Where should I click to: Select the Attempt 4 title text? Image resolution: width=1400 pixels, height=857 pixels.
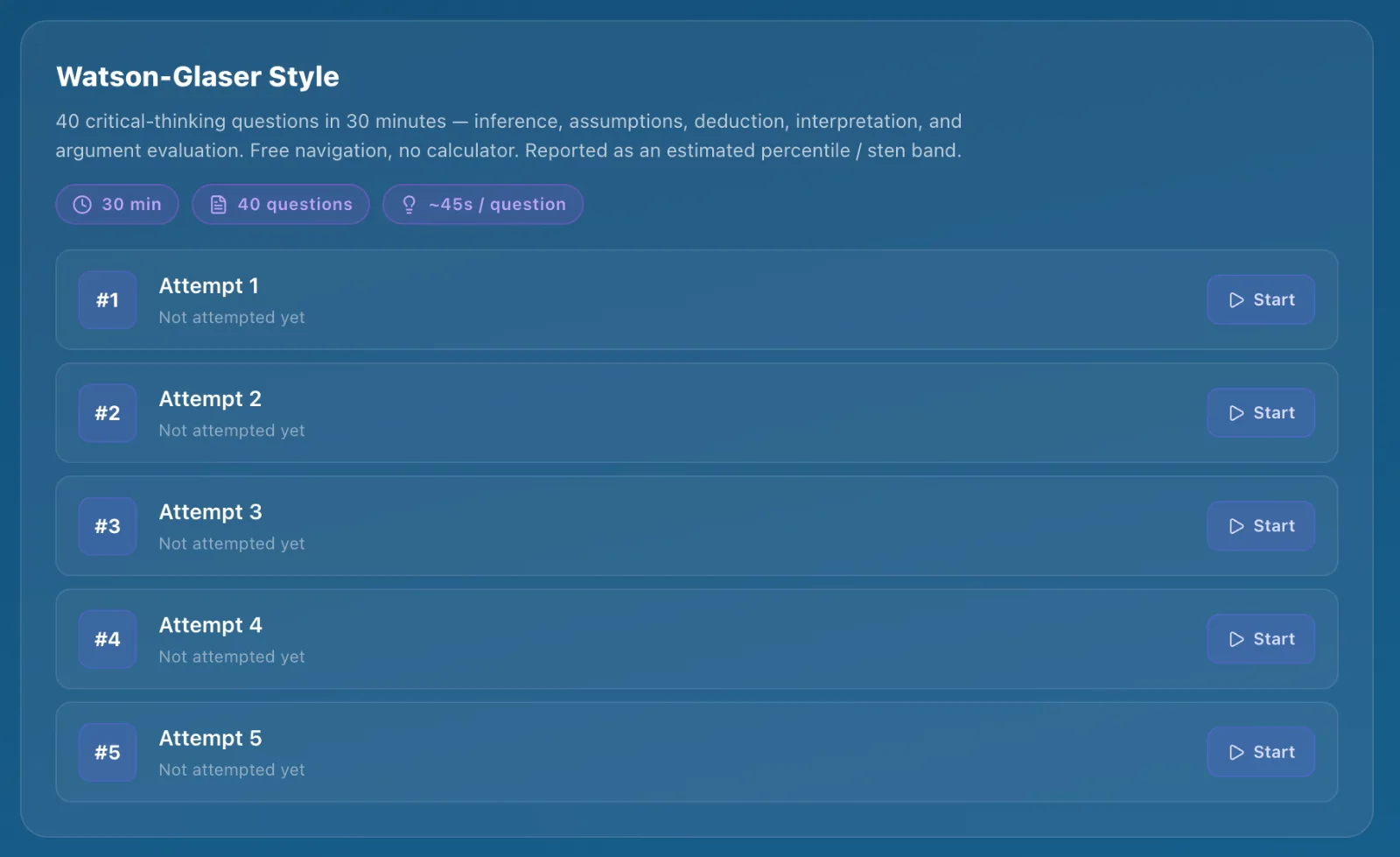[x=210, y=625]
